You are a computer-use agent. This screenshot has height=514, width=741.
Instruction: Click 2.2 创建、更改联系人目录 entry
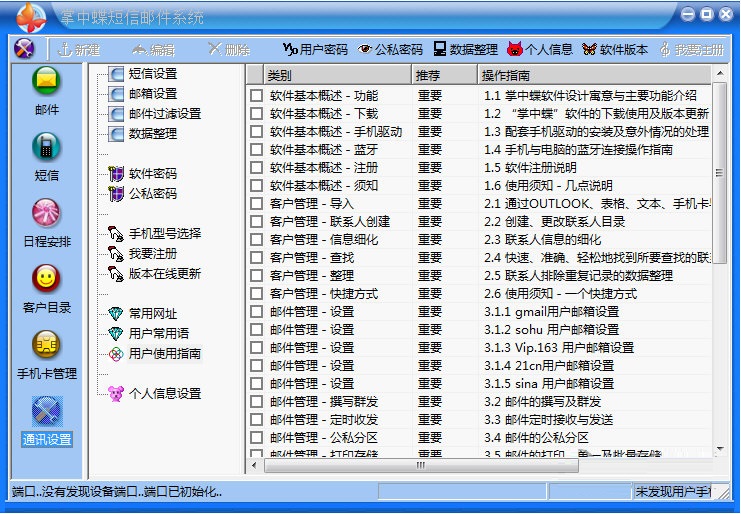[555, 222]
